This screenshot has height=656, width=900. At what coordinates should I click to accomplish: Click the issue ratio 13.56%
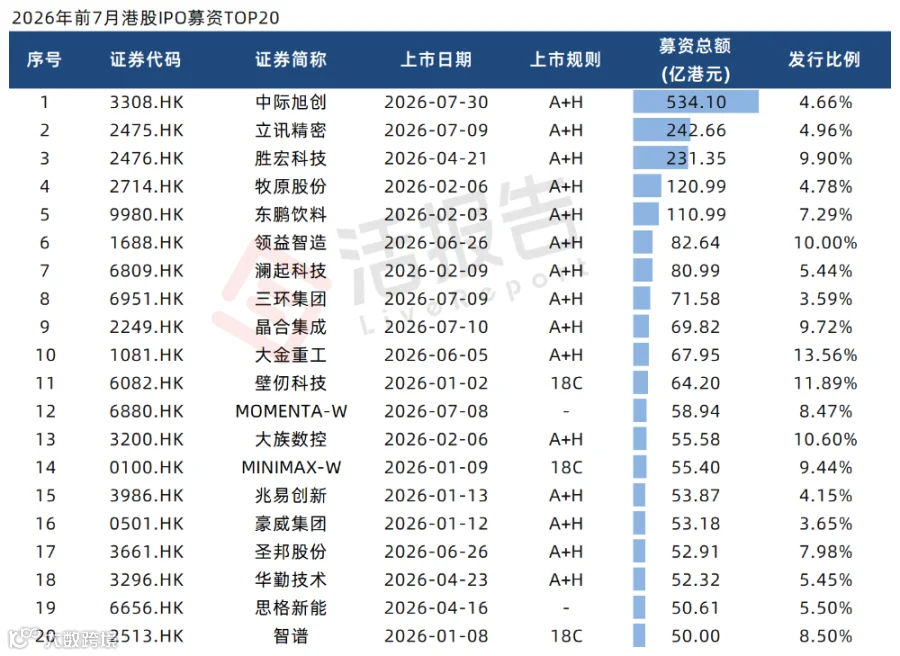pos(825,355)
